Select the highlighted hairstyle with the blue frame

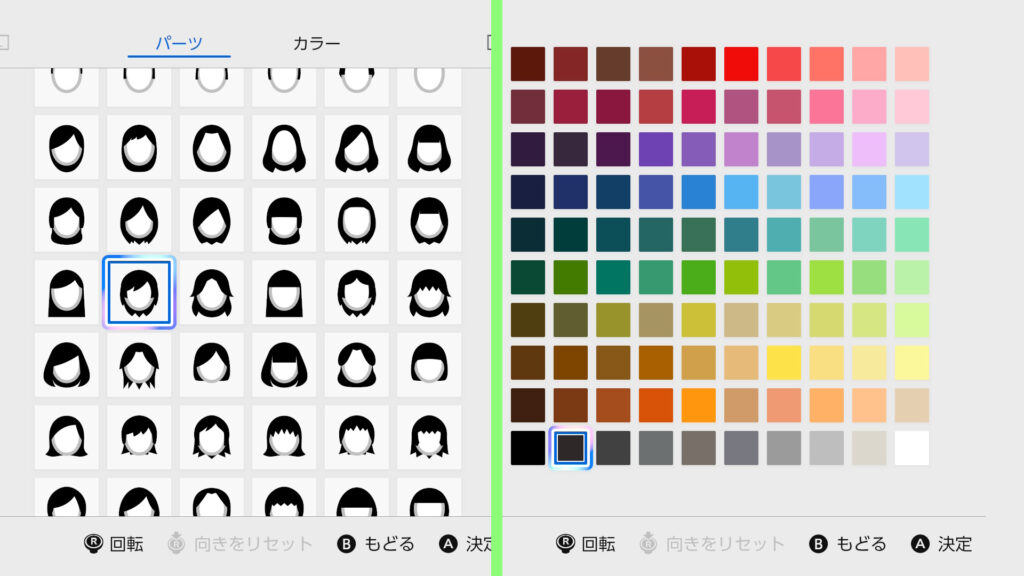[139, 292]
